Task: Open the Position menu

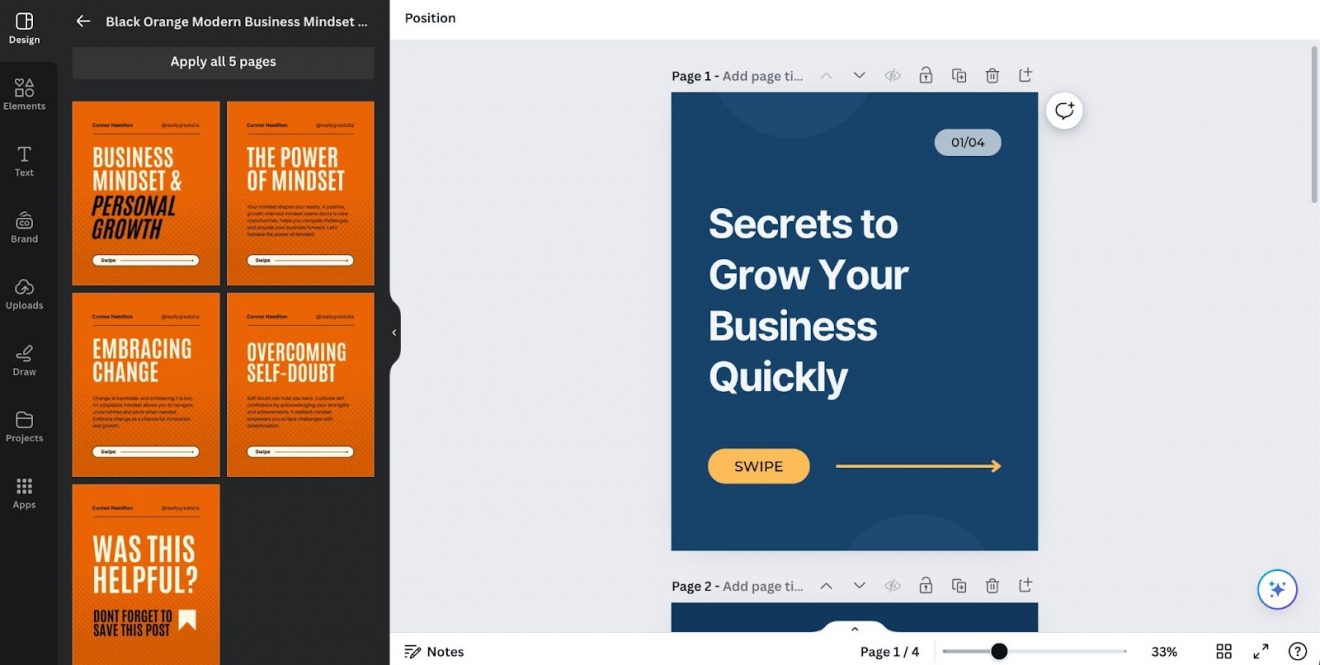Action: [429, 17]
